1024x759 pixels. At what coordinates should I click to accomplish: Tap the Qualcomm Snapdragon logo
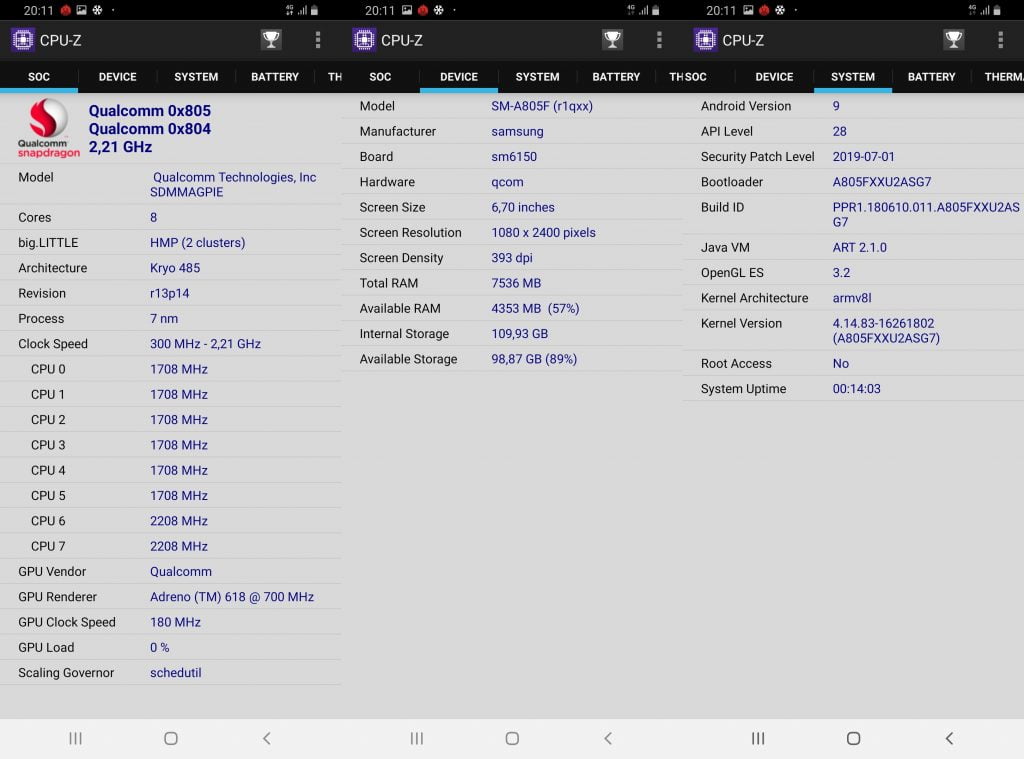click(x=48, y=128)
